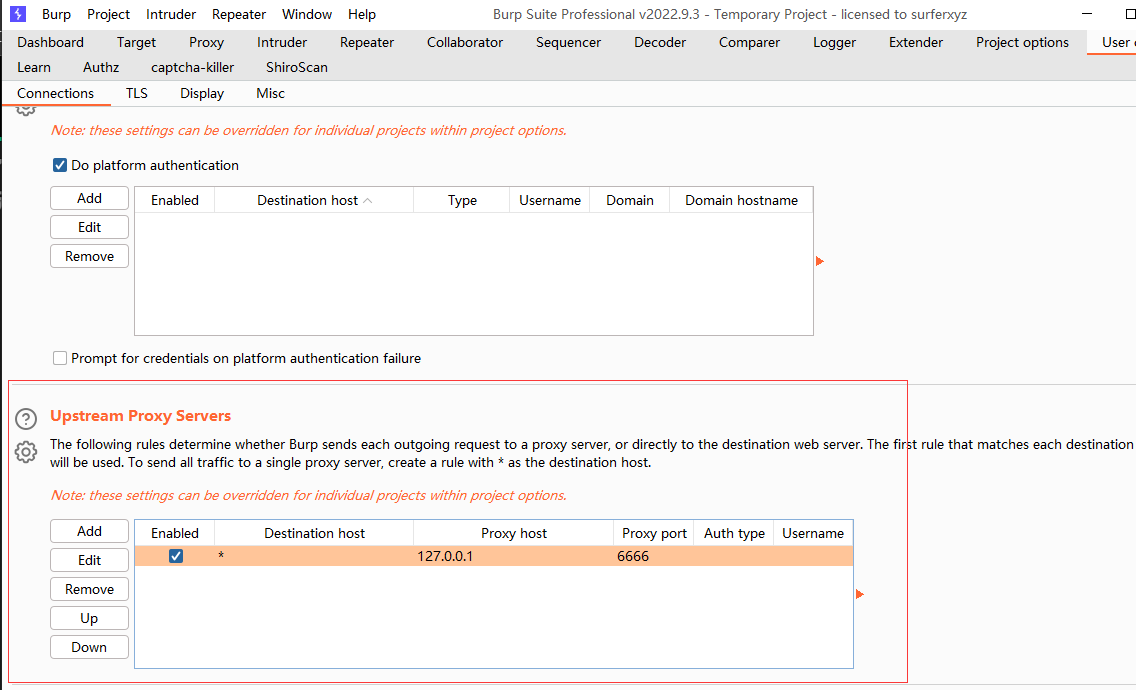
Task: Sort by Destination host in authentication table
Action: 314,200
